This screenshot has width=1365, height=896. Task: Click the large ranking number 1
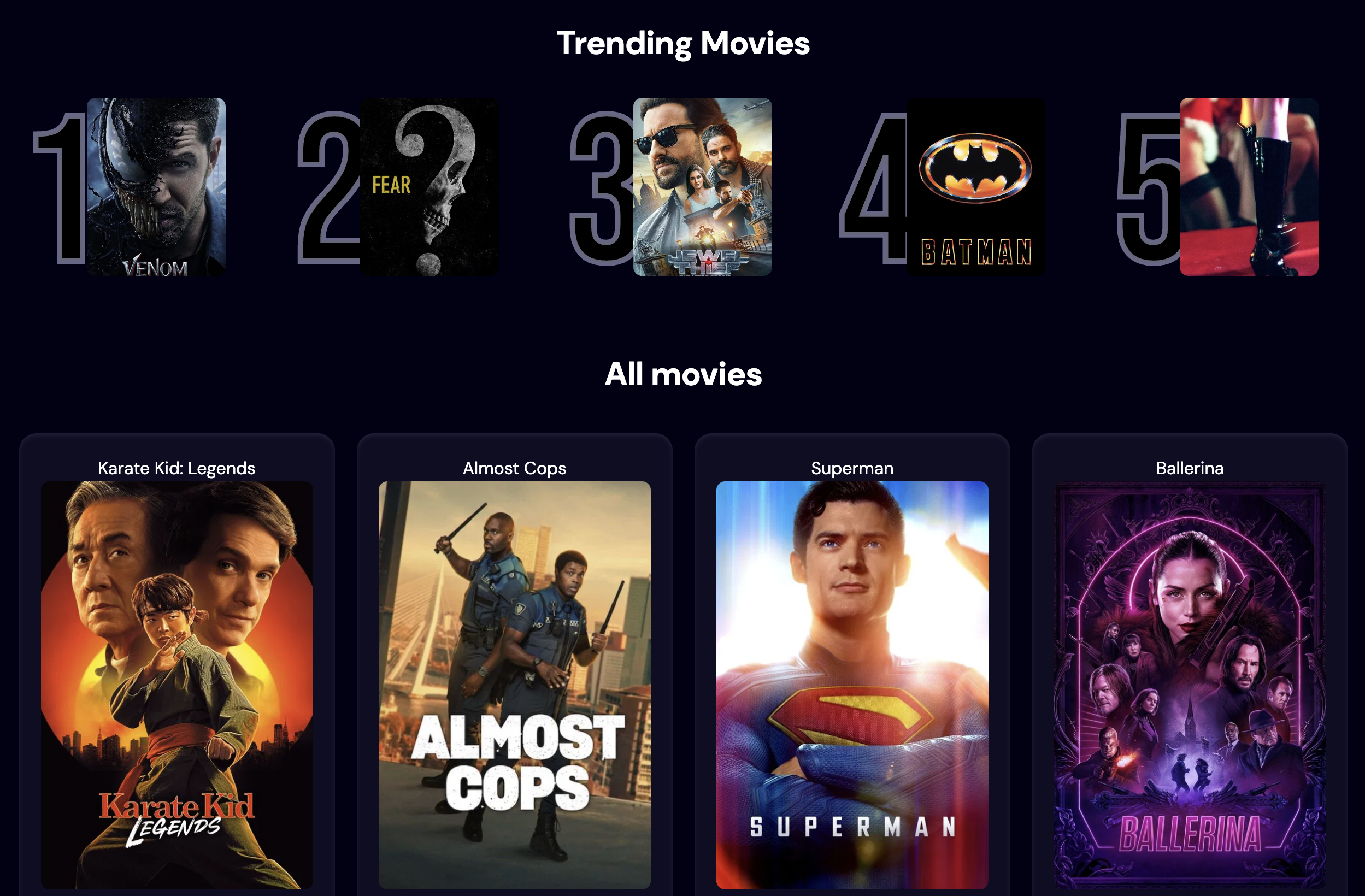click(60, 188)
